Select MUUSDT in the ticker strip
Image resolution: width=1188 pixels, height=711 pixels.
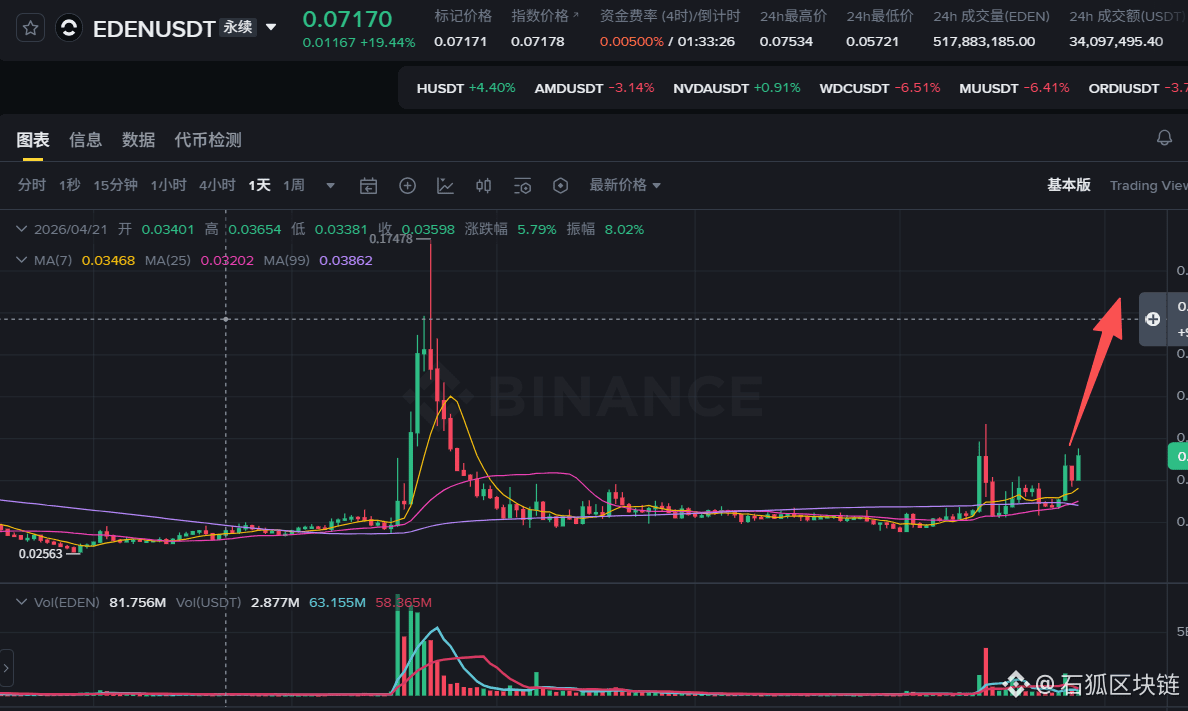tap(1014, 88)
